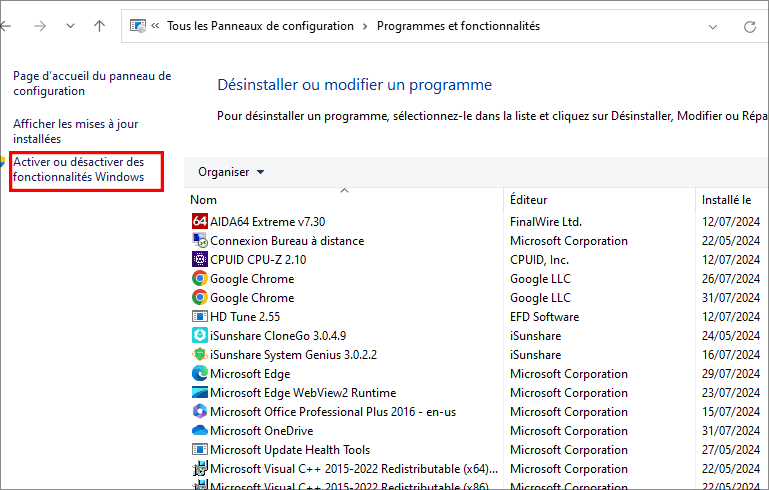The height and width of the screenshot is (490, 769).
Task: Click the control panel icon in address bar
Action: click(x=138, y=26)
